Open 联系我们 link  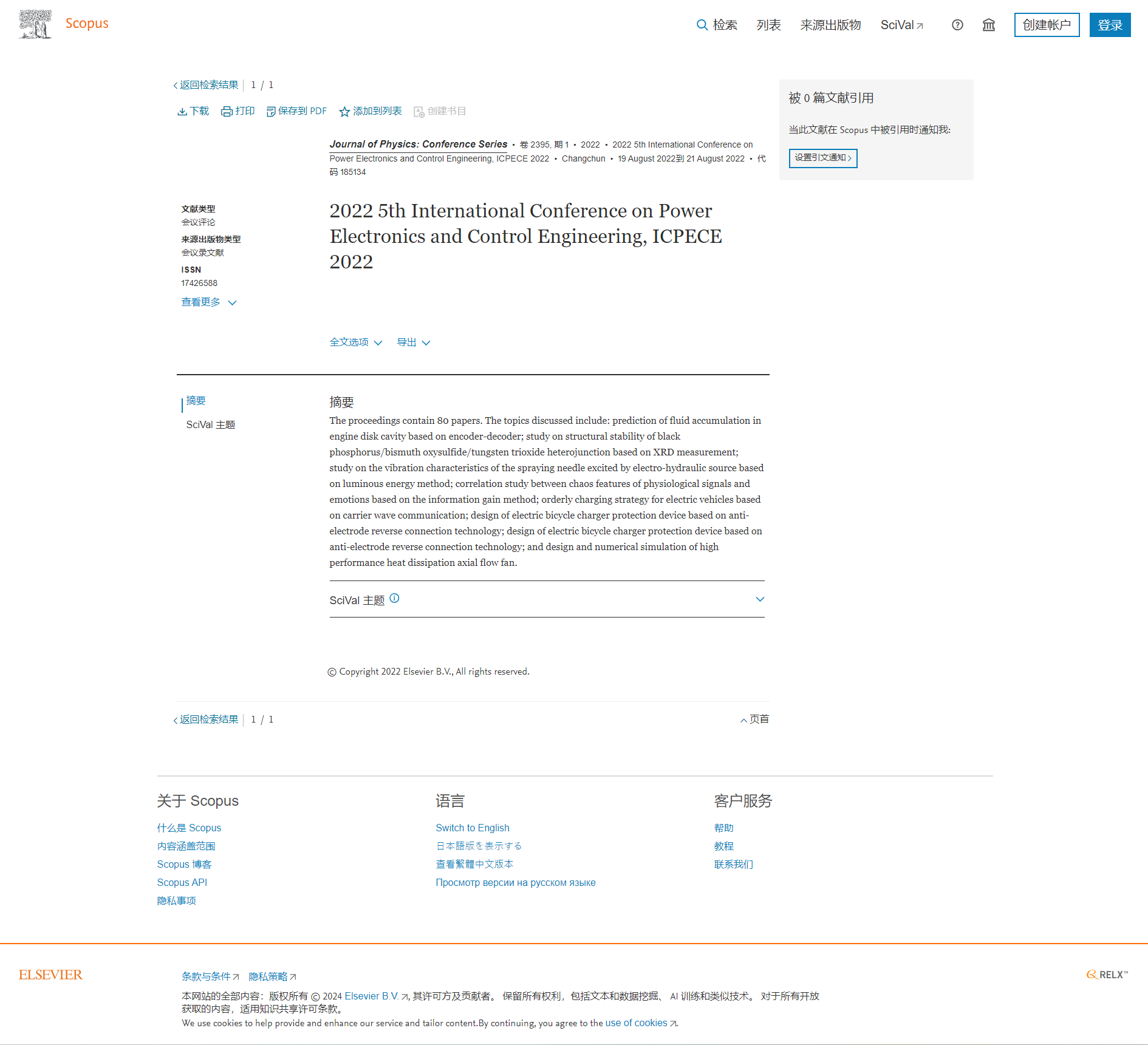pos(734,864)
